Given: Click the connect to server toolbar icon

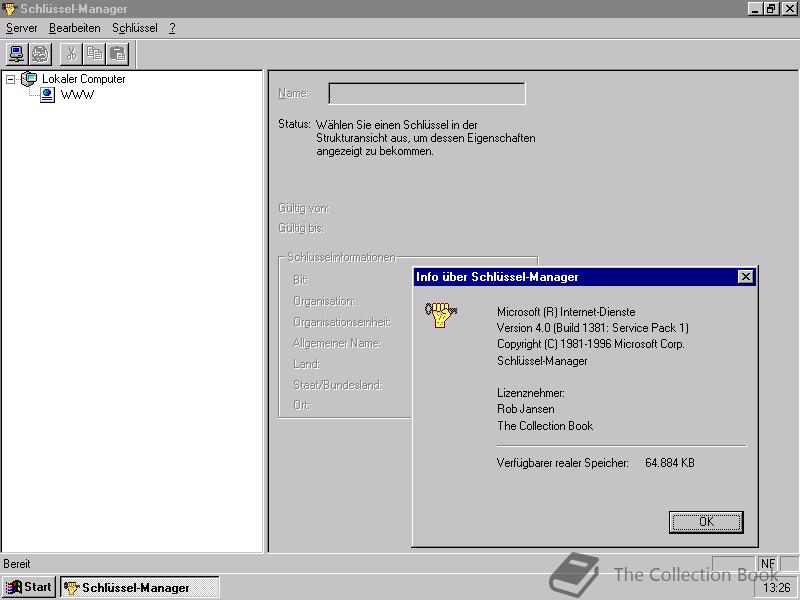Looking at the screenshot, I should [x=17, y=54].
